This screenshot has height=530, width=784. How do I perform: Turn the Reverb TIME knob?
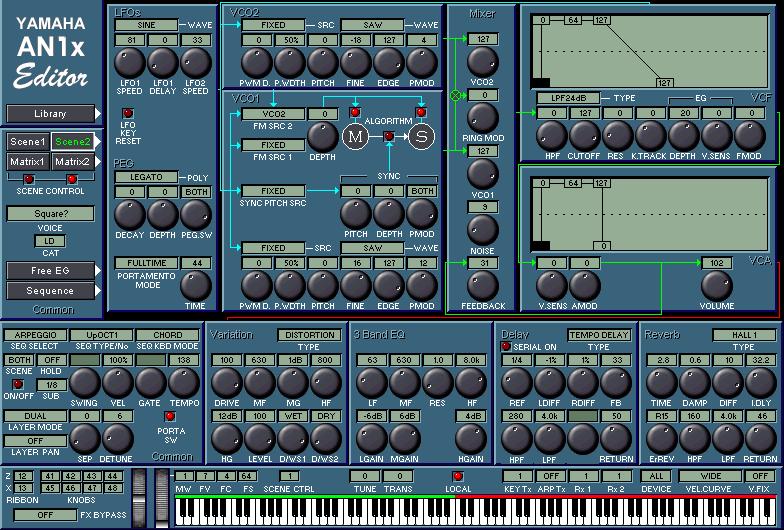click(662, 382)
